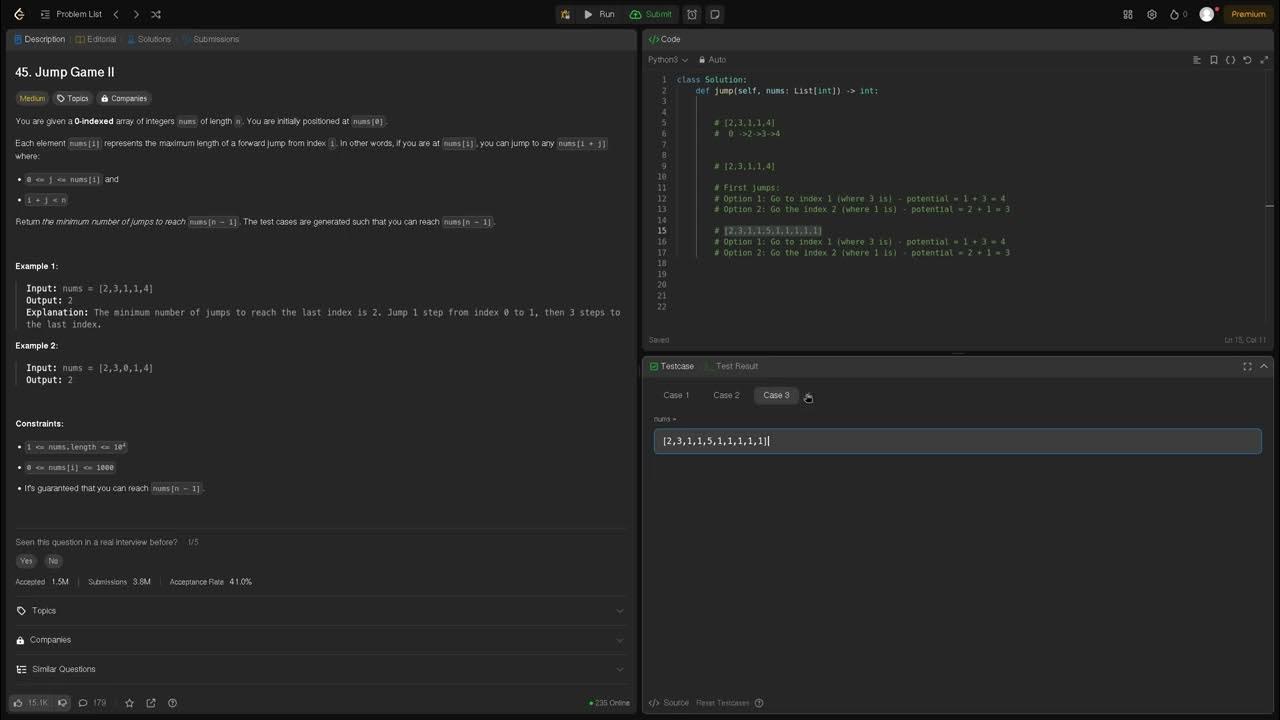
Task: Like the problem with thumbs up
Action: 30,703
